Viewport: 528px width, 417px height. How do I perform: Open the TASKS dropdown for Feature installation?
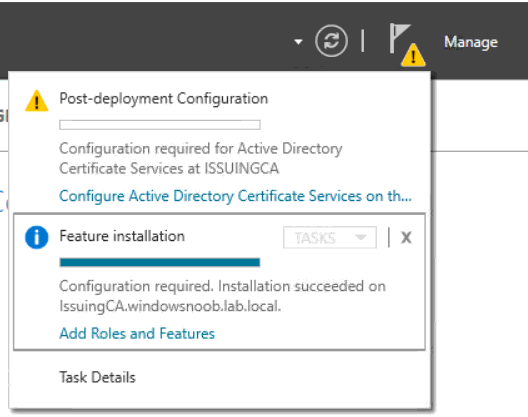click(x=330, y=238)
